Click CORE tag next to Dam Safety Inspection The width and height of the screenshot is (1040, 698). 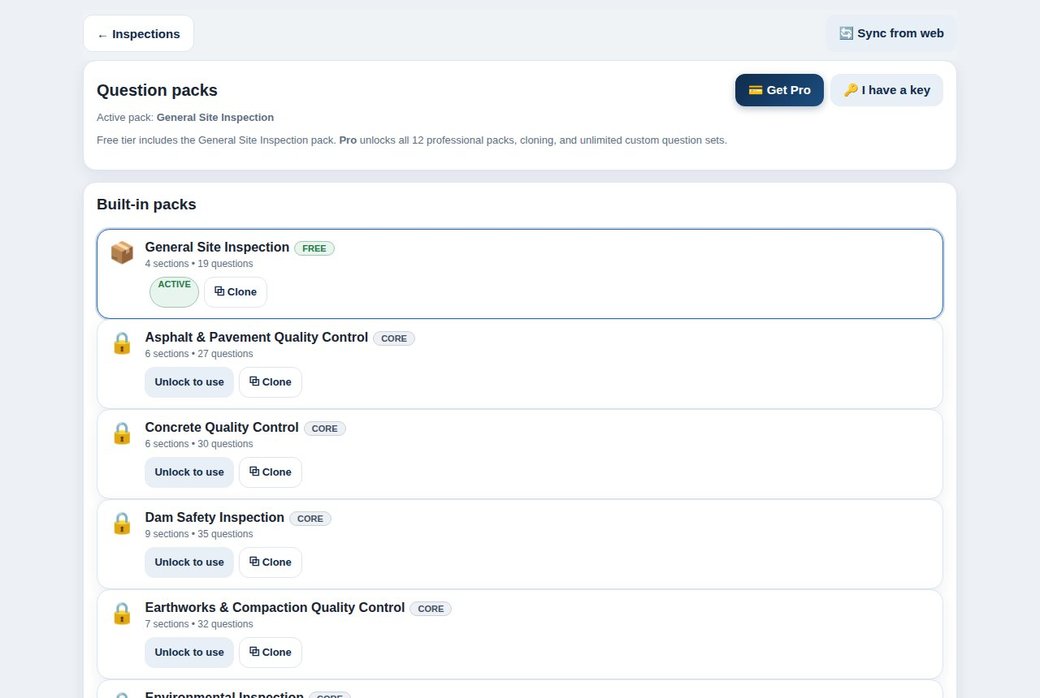[x=310, y=519]
